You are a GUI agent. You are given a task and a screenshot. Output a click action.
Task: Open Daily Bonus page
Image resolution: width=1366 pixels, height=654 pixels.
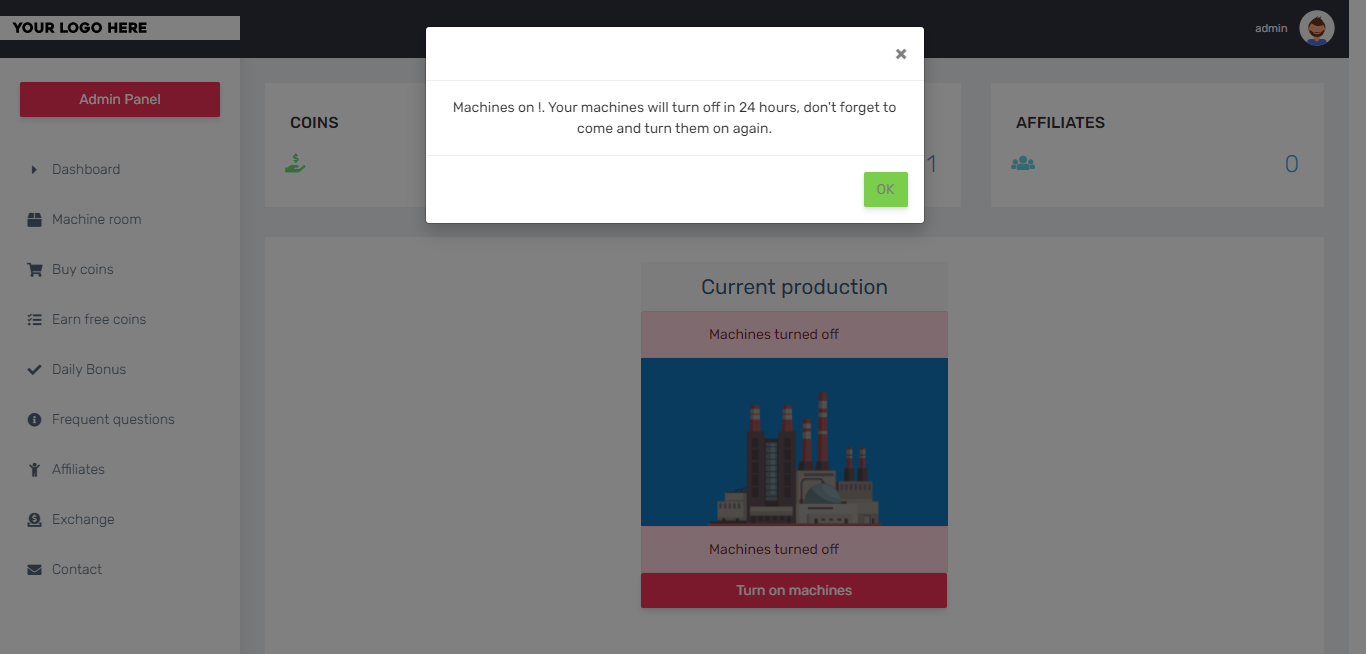[x=89, y=369]
